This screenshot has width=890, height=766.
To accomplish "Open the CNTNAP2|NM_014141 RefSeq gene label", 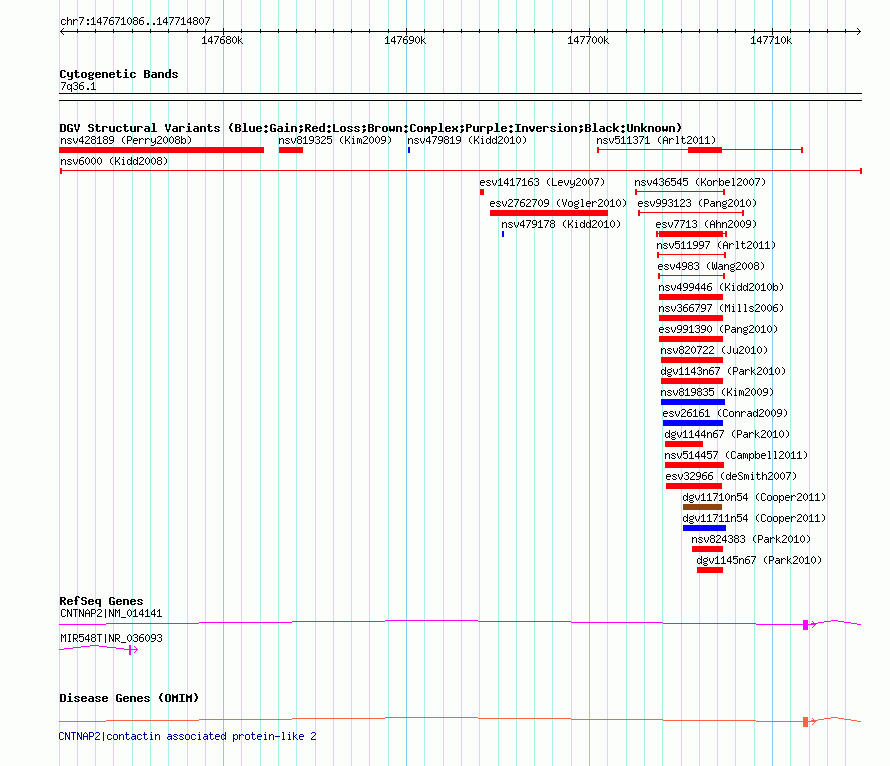I will tap(110, 613).
